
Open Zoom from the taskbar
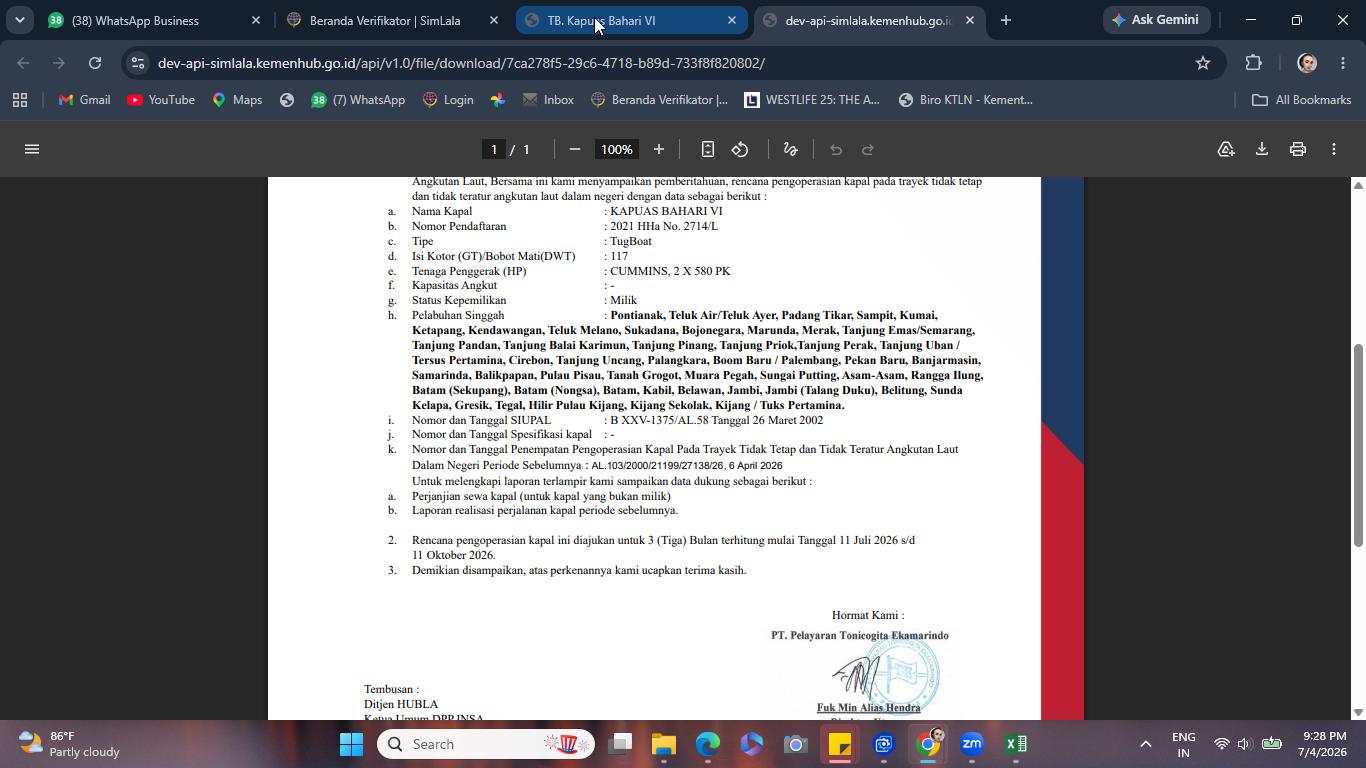tap(972, 744)
